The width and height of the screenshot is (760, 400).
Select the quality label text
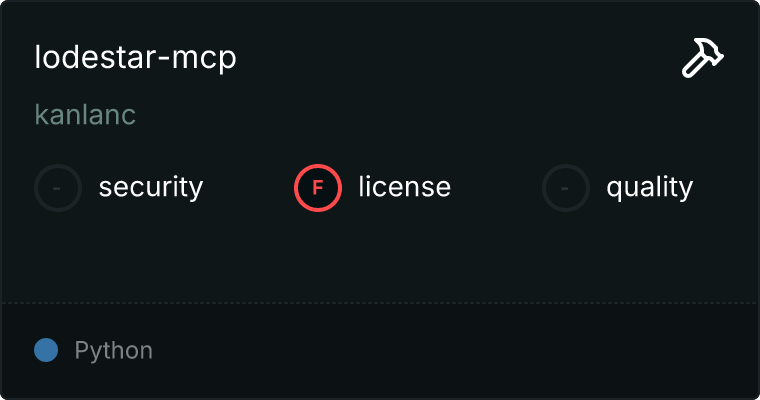(x=649, y=187)
